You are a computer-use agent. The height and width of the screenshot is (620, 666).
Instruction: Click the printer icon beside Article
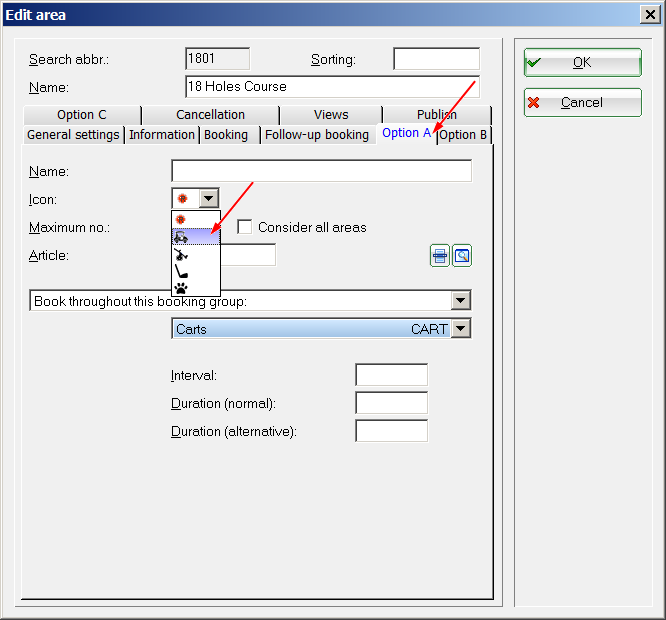point(440,256)
